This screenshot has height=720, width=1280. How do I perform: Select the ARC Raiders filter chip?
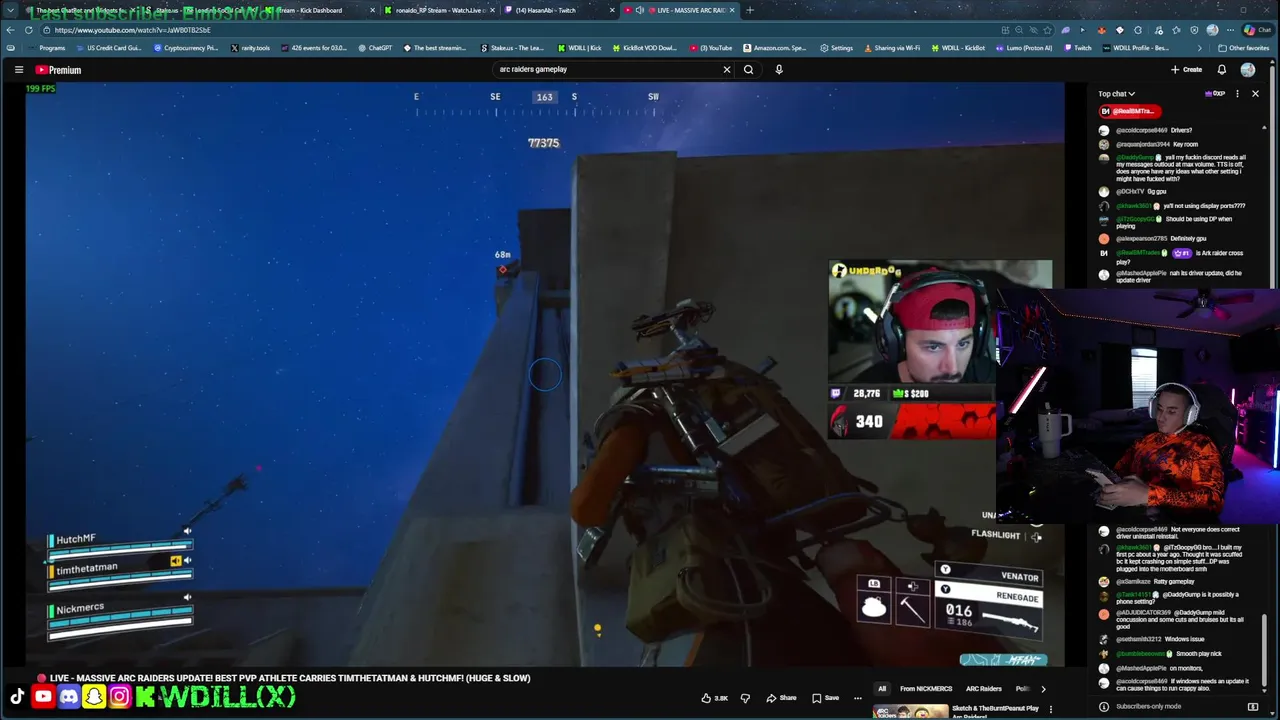[x=984, y=688]
